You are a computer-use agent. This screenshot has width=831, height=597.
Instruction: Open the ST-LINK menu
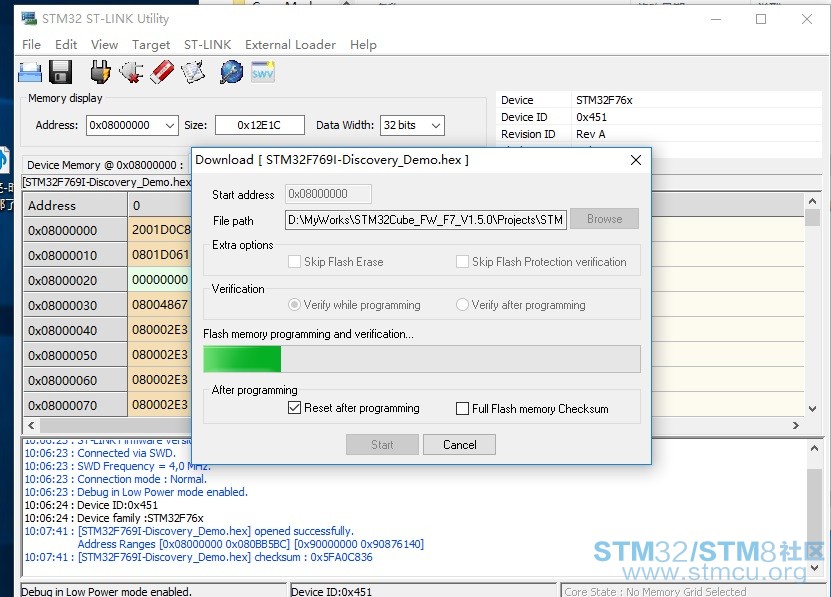click(x=207, y=45)
